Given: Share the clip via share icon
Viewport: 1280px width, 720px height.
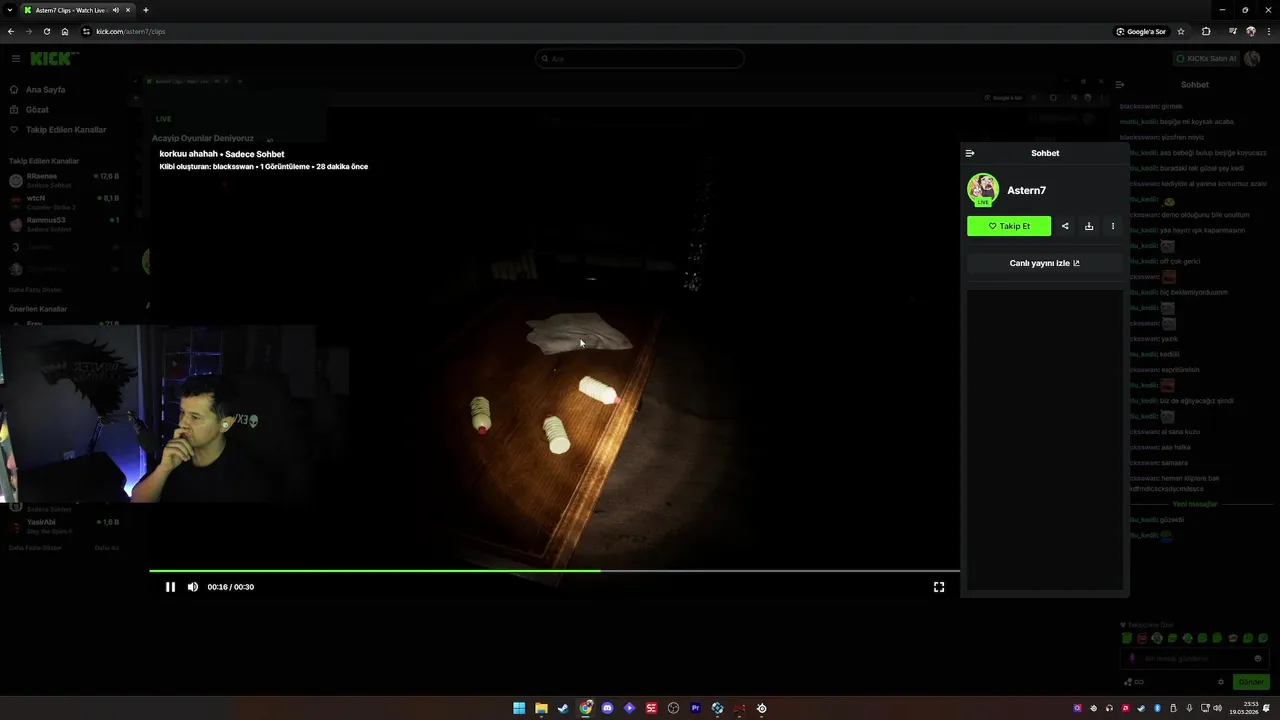Looking at the screenshot, I should coord(1065,226).
